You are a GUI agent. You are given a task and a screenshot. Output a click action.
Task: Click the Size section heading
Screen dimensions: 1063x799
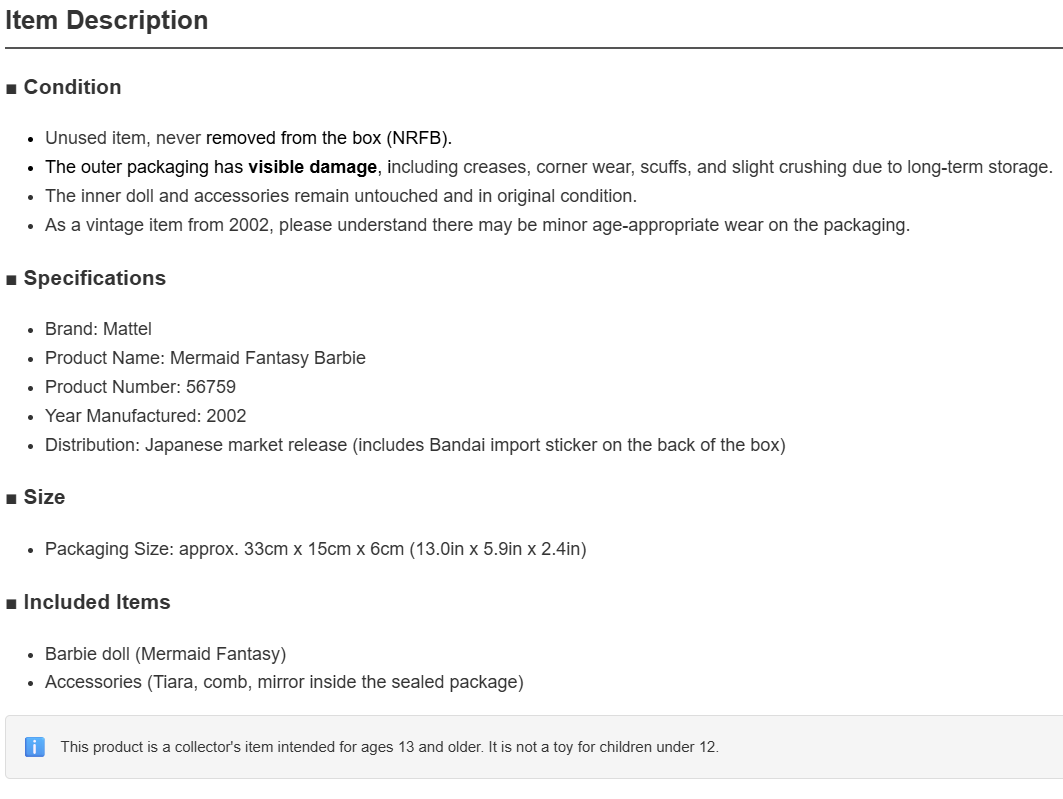(45, 497)
